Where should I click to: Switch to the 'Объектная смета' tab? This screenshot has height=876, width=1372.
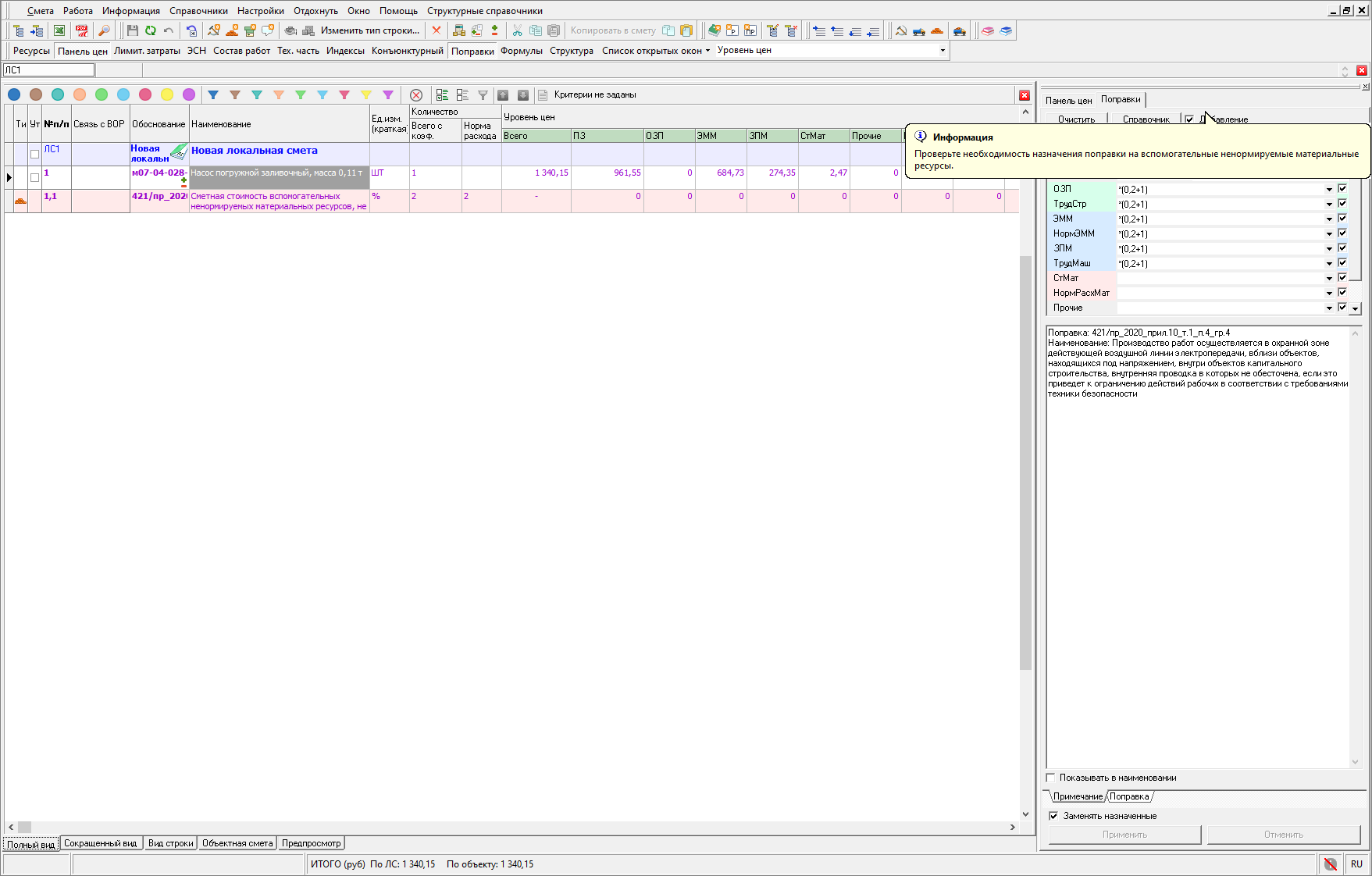237,843
